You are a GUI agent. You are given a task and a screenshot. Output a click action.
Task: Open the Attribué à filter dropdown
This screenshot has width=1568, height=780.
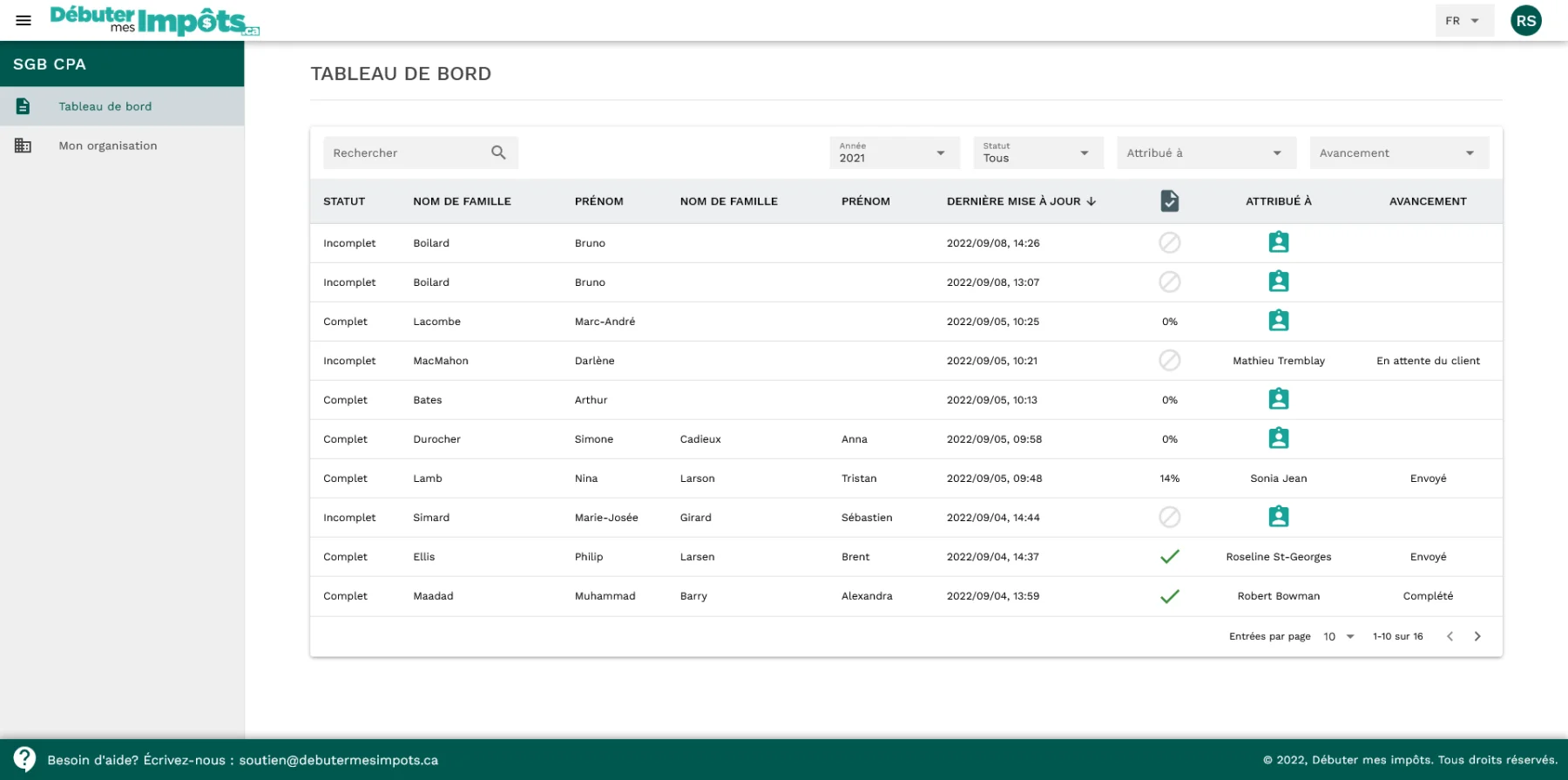point(1206,153)
